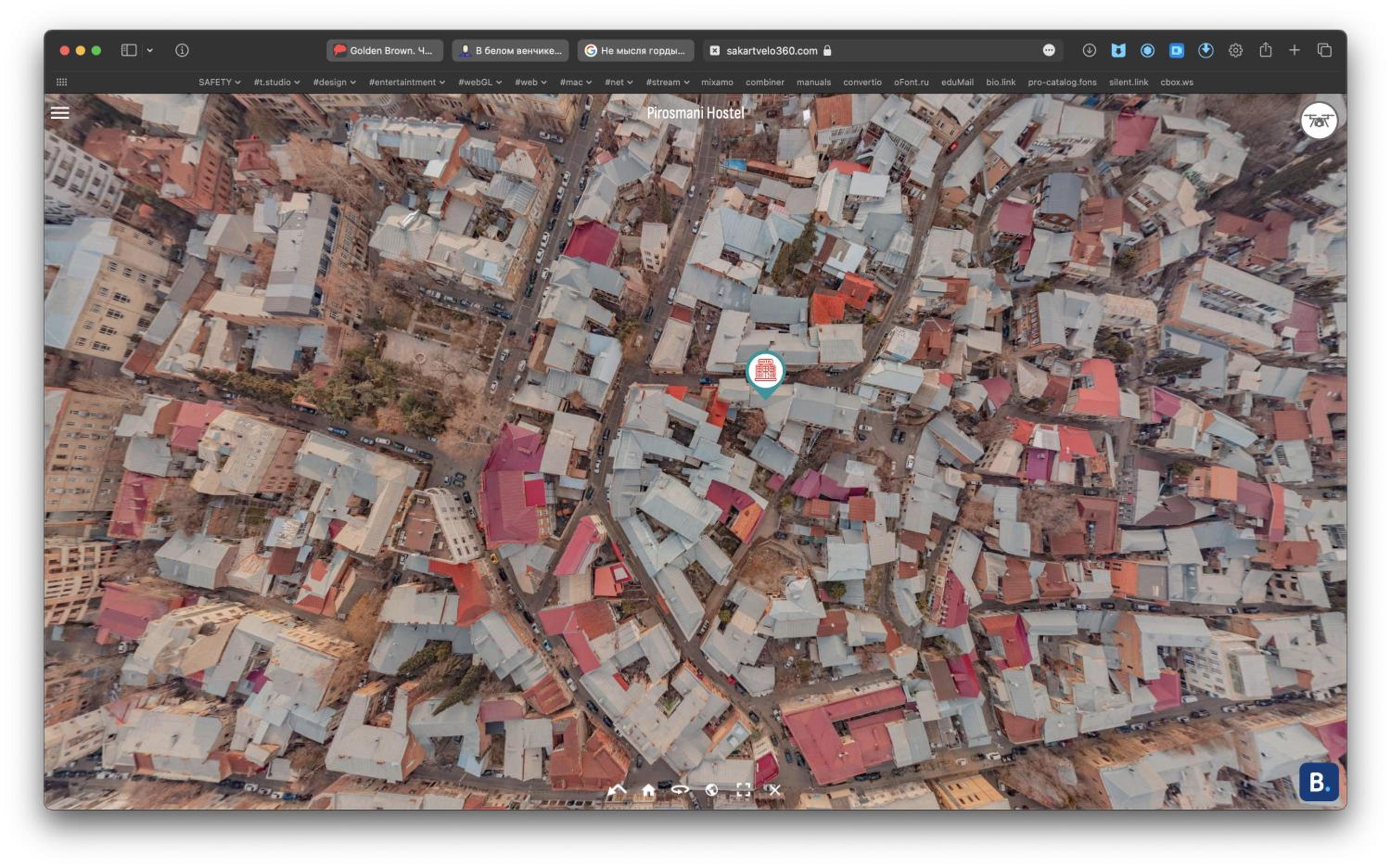Viewport: 1391px width, 868px height.
Task: Switch to the Не мысля горды tab
Action: coord(636,51)
